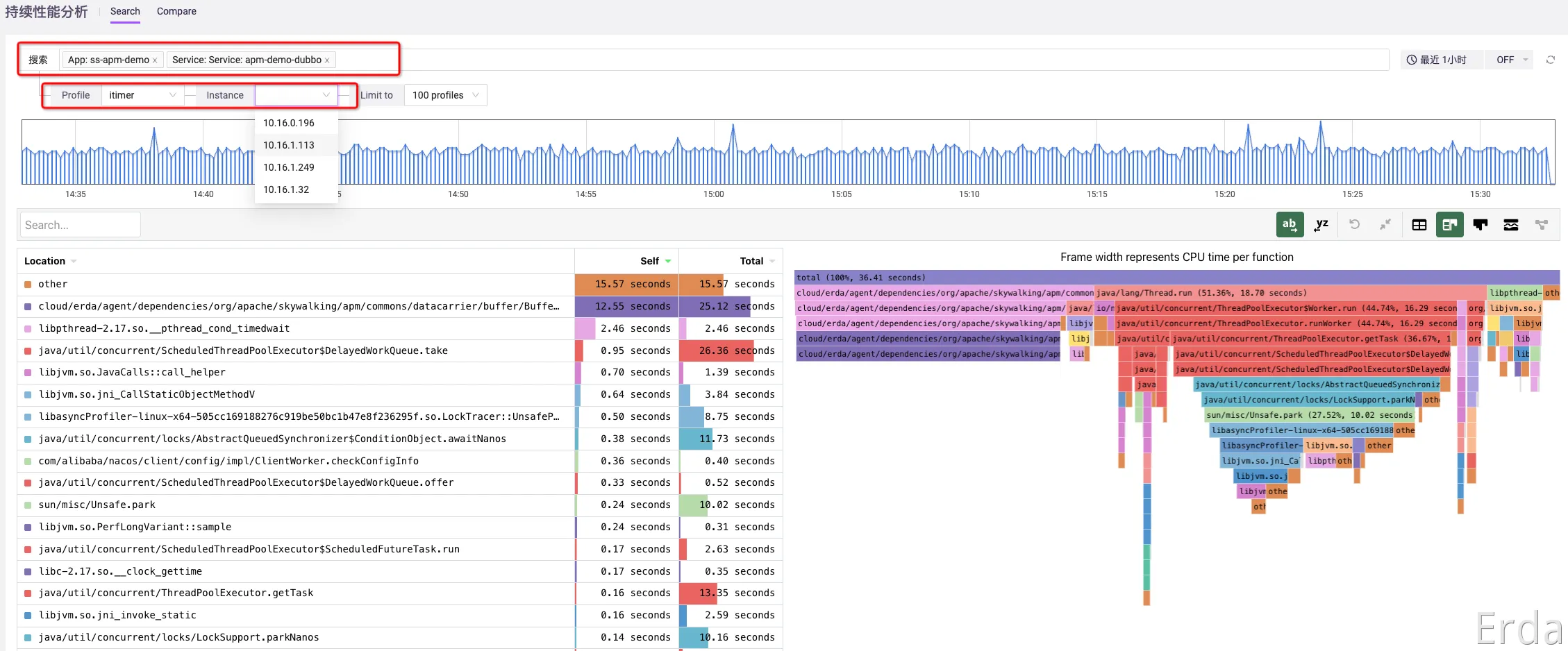Focus the Search... filter input field
1568x651 pixels.
tap(80, 225)
